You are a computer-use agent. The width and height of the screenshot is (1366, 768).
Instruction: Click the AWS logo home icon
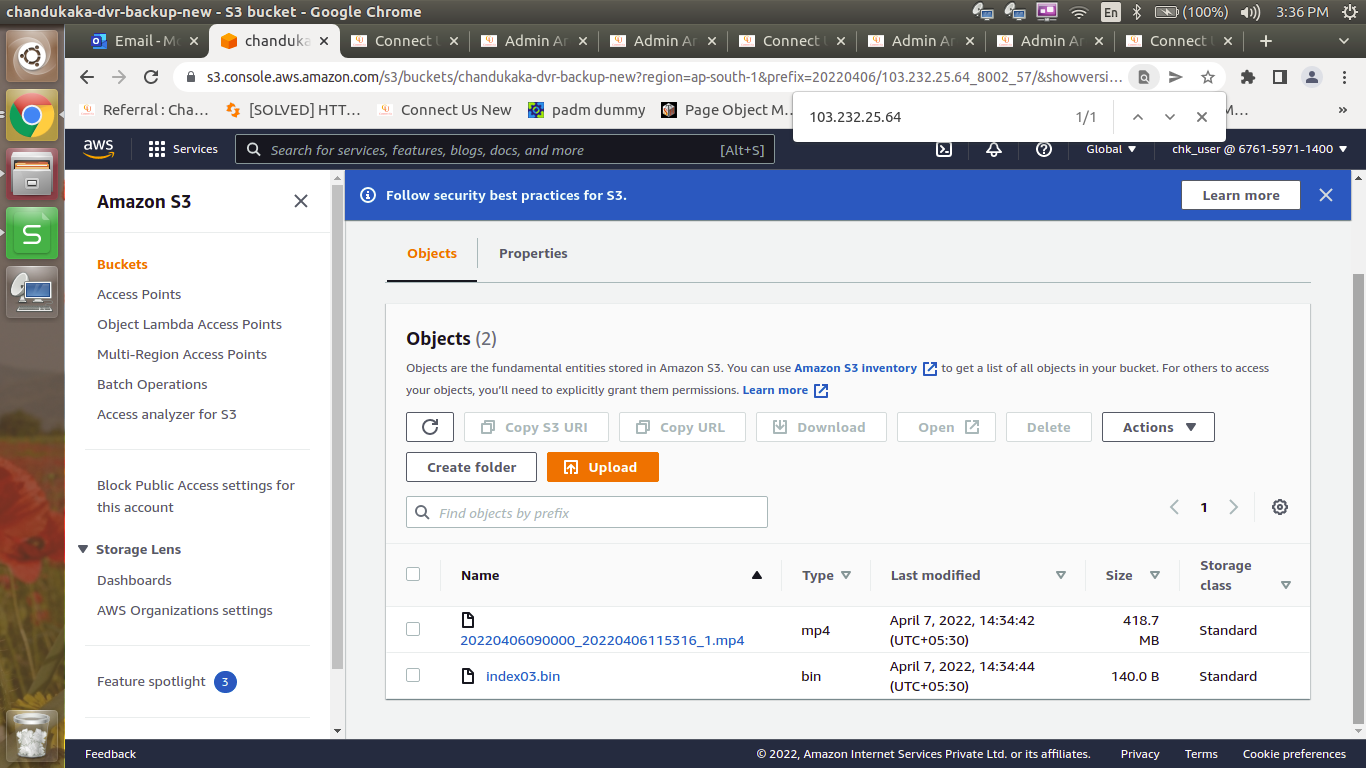98,149
